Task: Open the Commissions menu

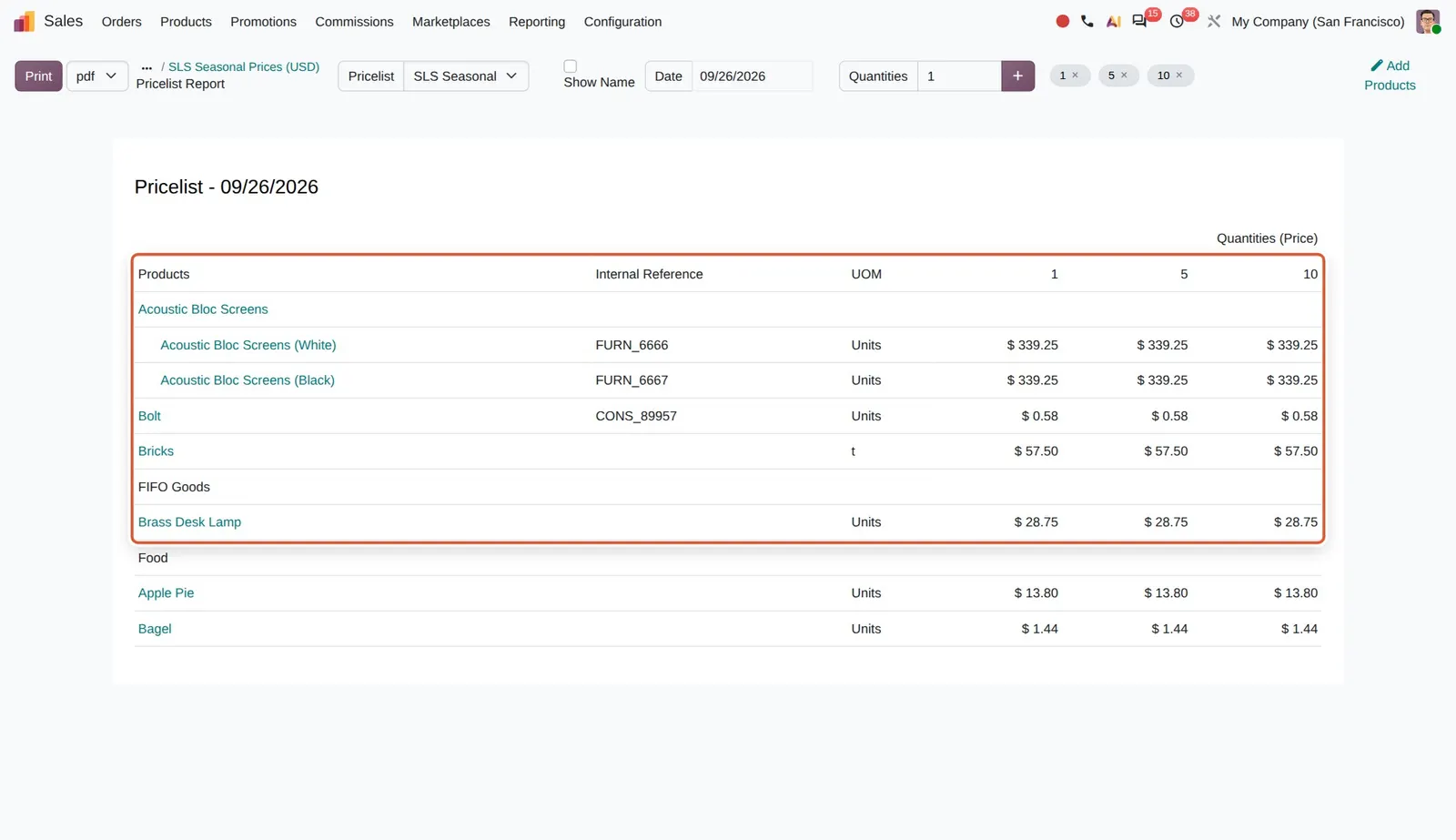Action: click(x=354, y=22)
